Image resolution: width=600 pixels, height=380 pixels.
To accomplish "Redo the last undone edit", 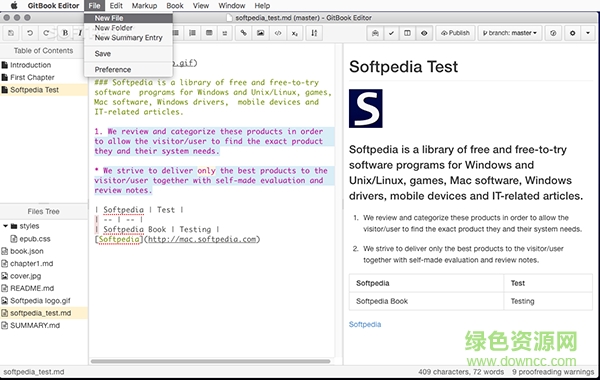I will pyautogui.click(x=46, y=33).
